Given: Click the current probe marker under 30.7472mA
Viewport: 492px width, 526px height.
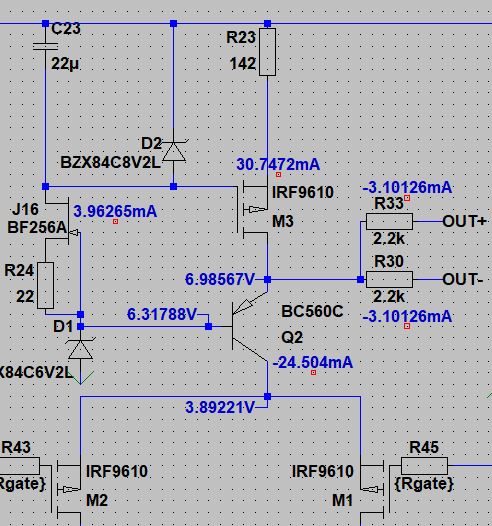Looking at the screenshot, I should [278, 174].
